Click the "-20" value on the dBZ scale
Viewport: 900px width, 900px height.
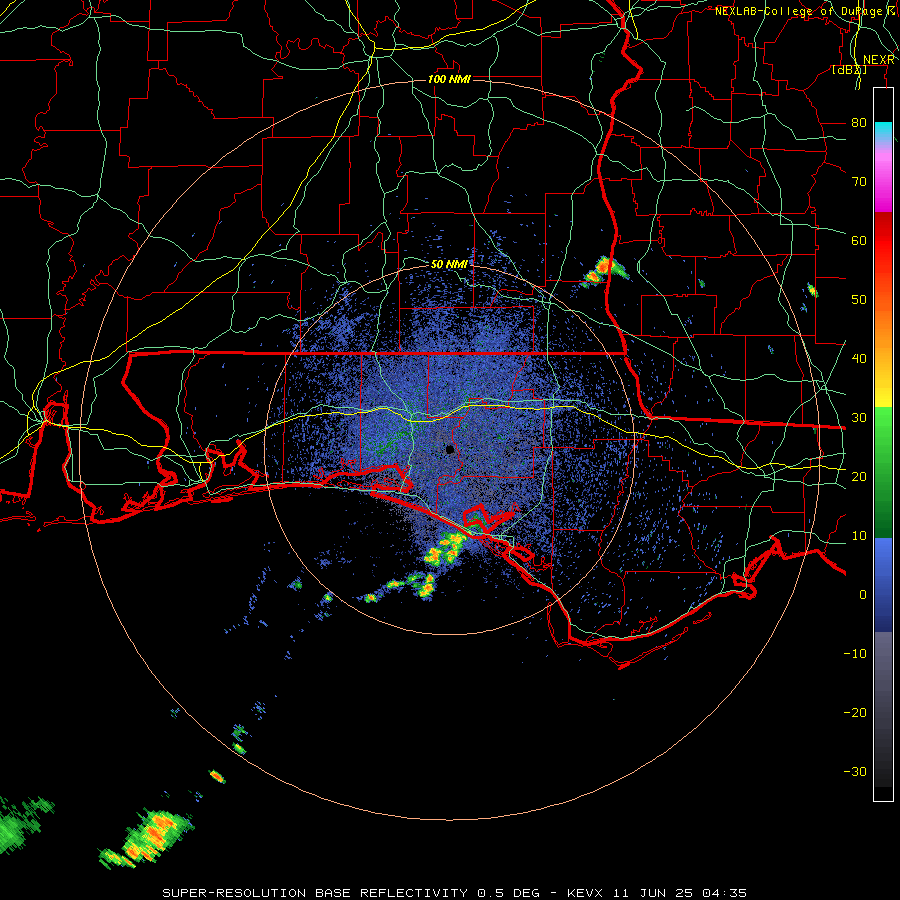(855, 713)
